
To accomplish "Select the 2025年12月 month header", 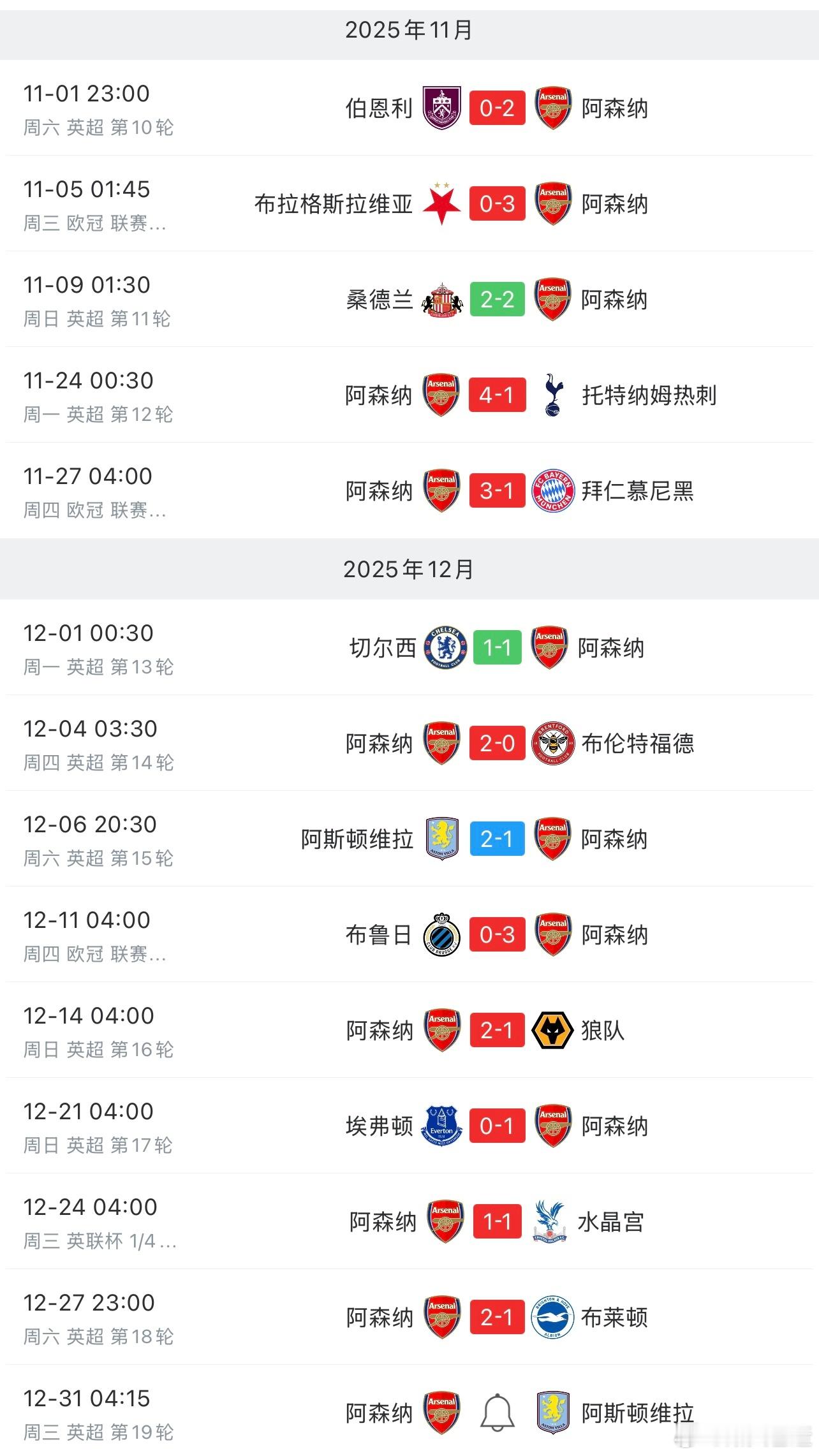I will pyautogui.click(x=409, y=569).
